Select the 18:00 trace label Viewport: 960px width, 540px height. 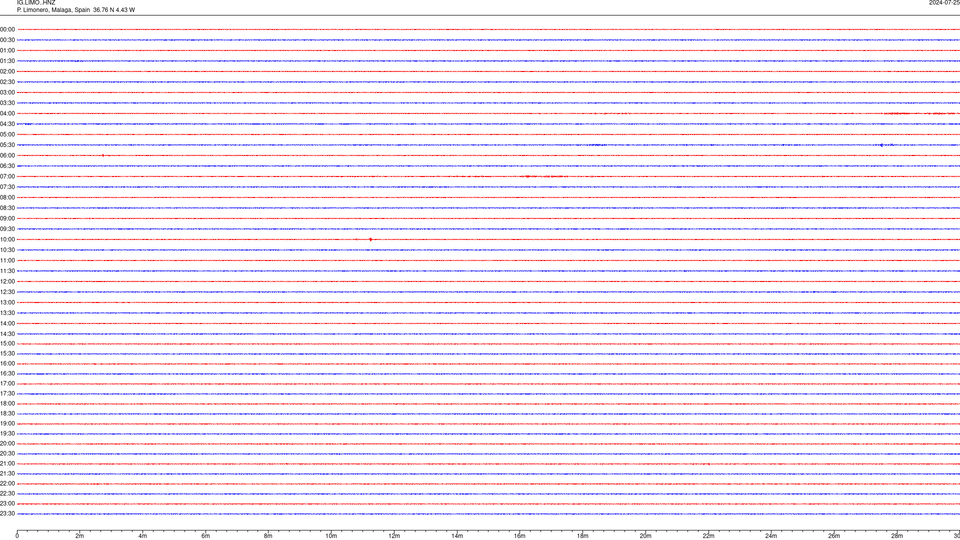tap(7, 404)
